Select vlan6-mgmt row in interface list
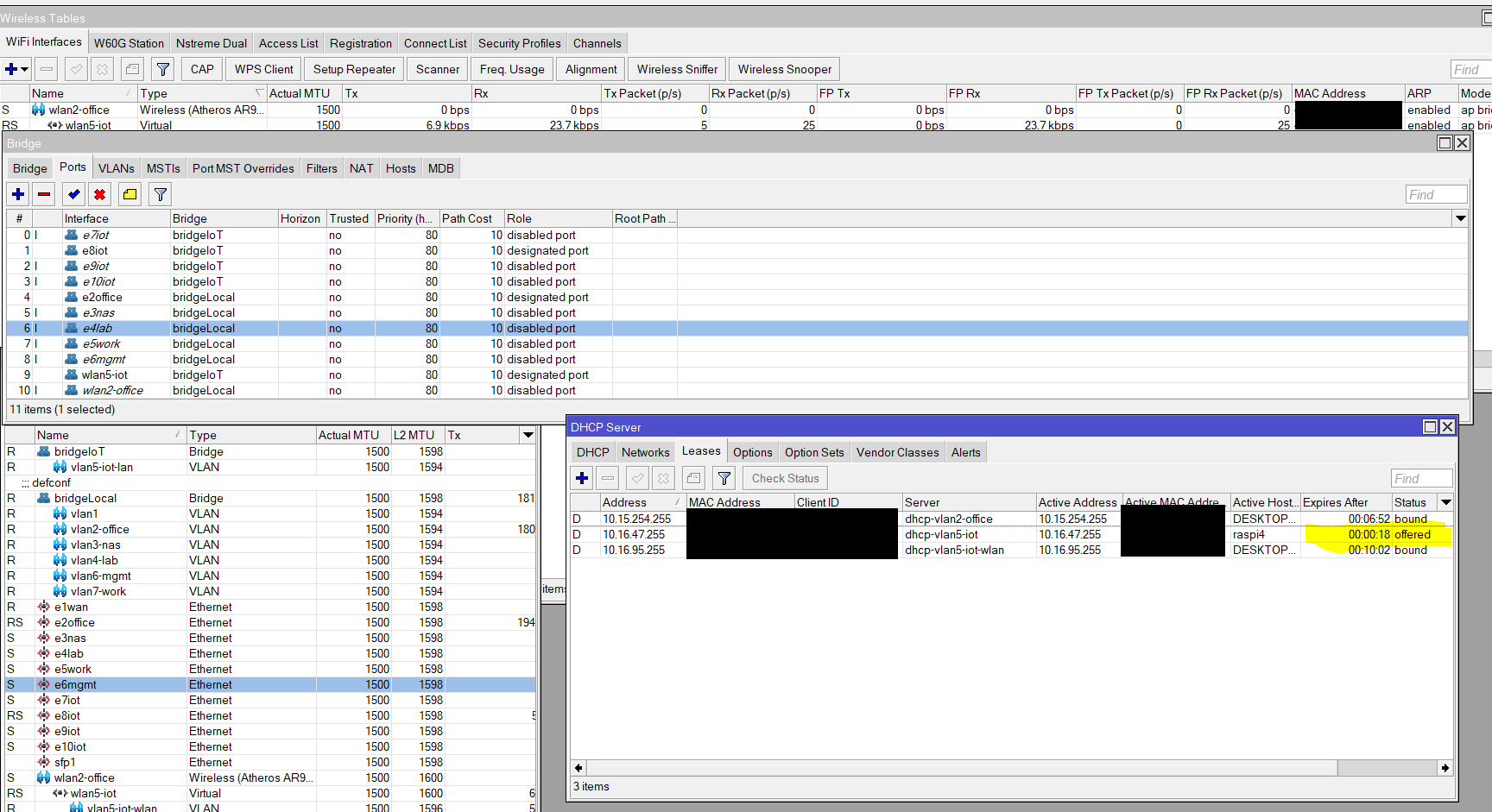1492x812 pixels. click(x=270, y=576)
